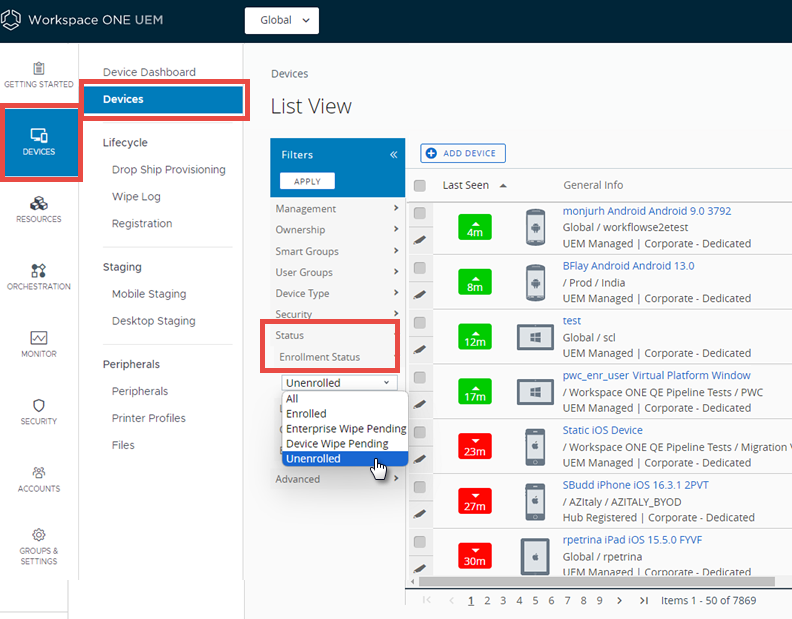792x619 pixels.
Task: Open Groups & Settings gear icon
Action: [x=39, y=534]
